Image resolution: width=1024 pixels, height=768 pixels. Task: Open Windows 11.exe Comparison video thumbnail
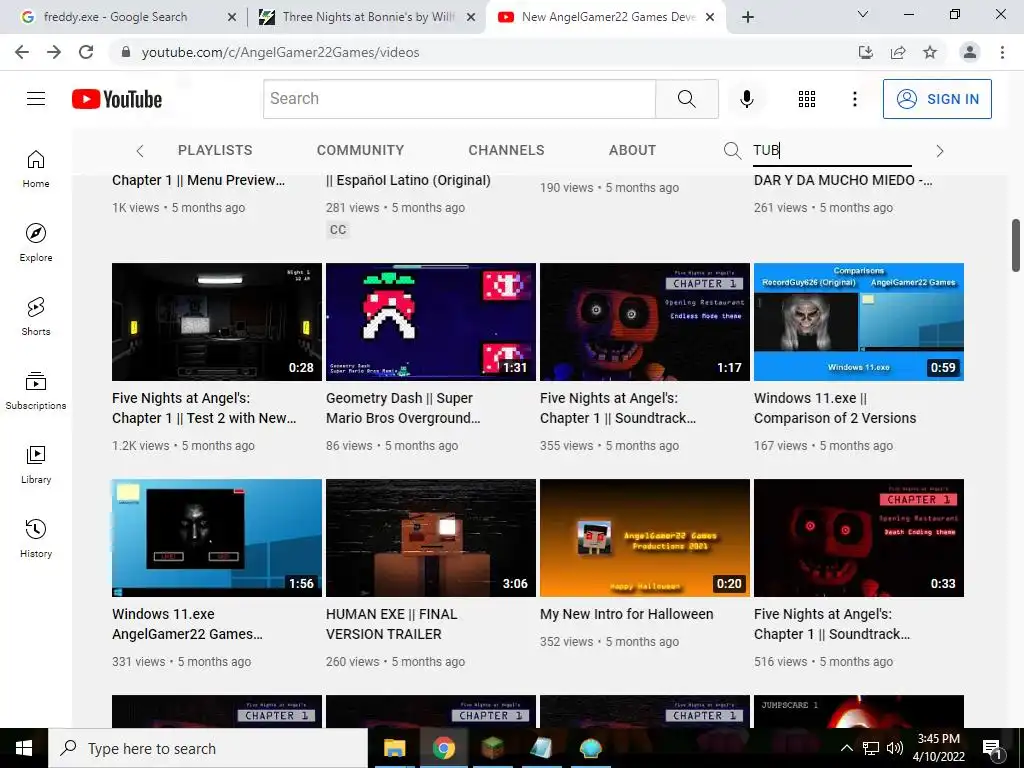pyautogui.click(x=859, y=322)
